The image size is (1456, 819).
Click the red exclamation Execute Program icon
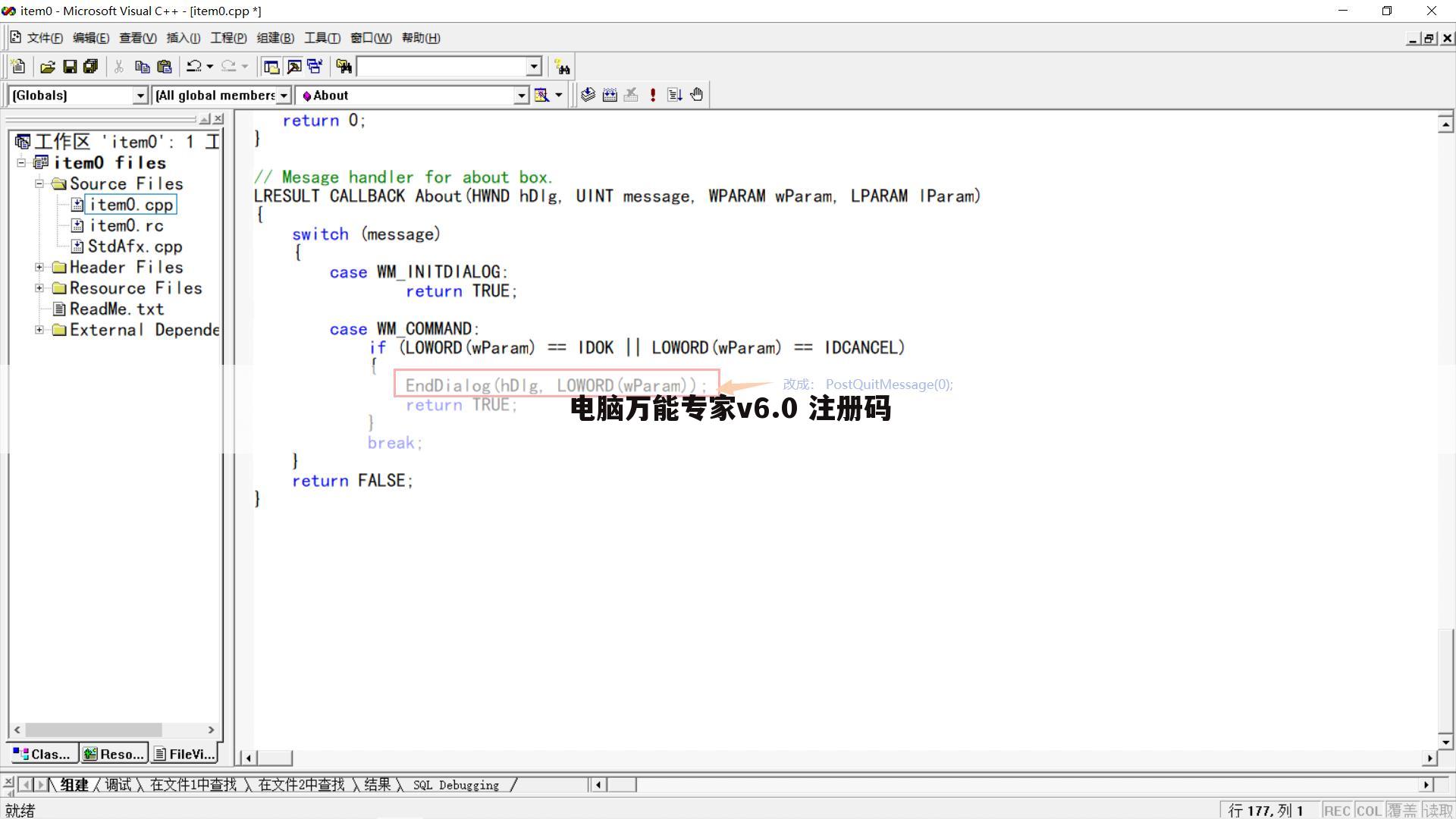tap(653, 95)
